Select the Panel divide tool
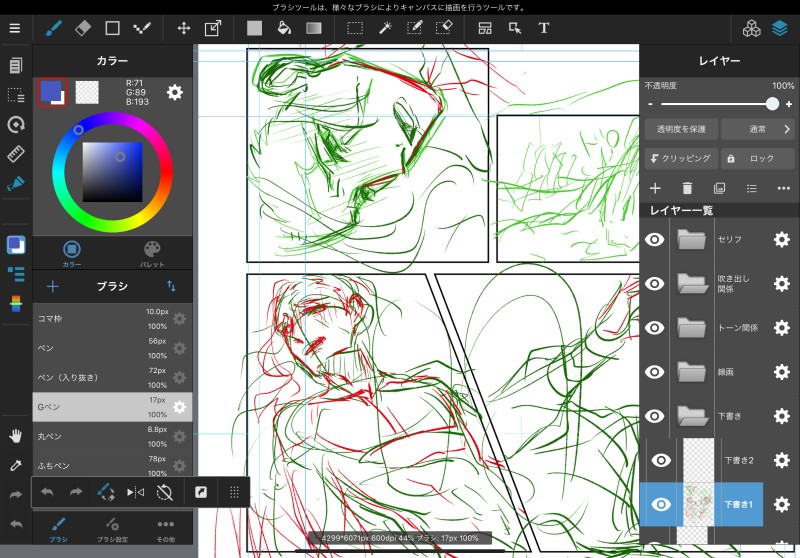This screenshot has width=800, height=558. click(485, 28)
